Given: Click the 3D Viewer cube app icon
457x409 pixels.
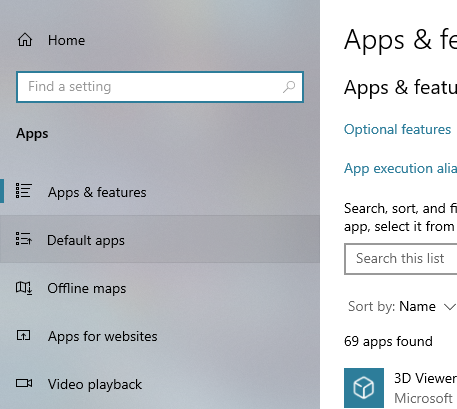Looking at the screenshot, I should pos(364,388).
